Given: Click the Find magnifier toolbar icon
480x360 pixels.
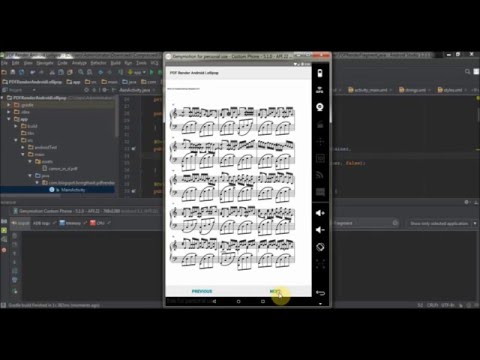Looking at the screenshot, I should point(81,72).
